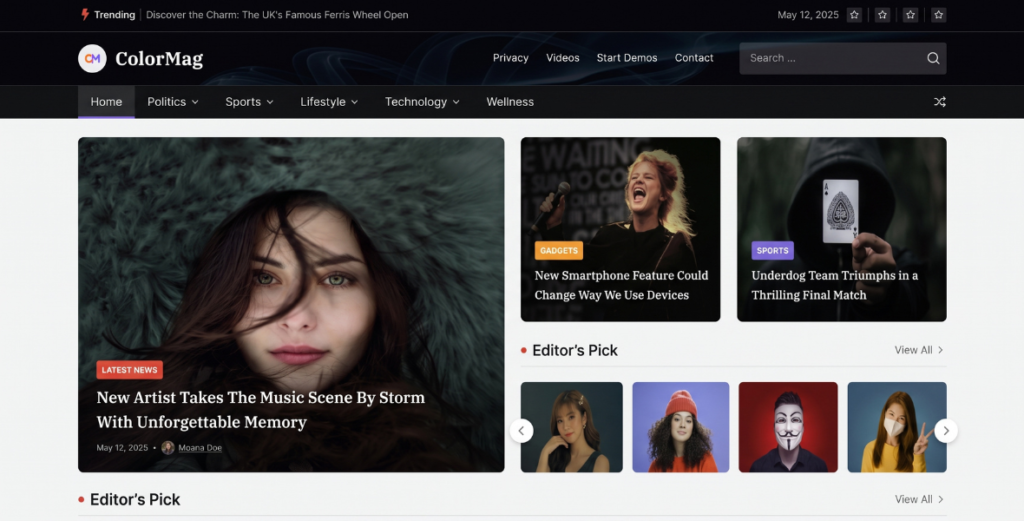Expand the Politics menu chevron
The height and width of the screenshot is (521, 1024).
coord(195,103)
